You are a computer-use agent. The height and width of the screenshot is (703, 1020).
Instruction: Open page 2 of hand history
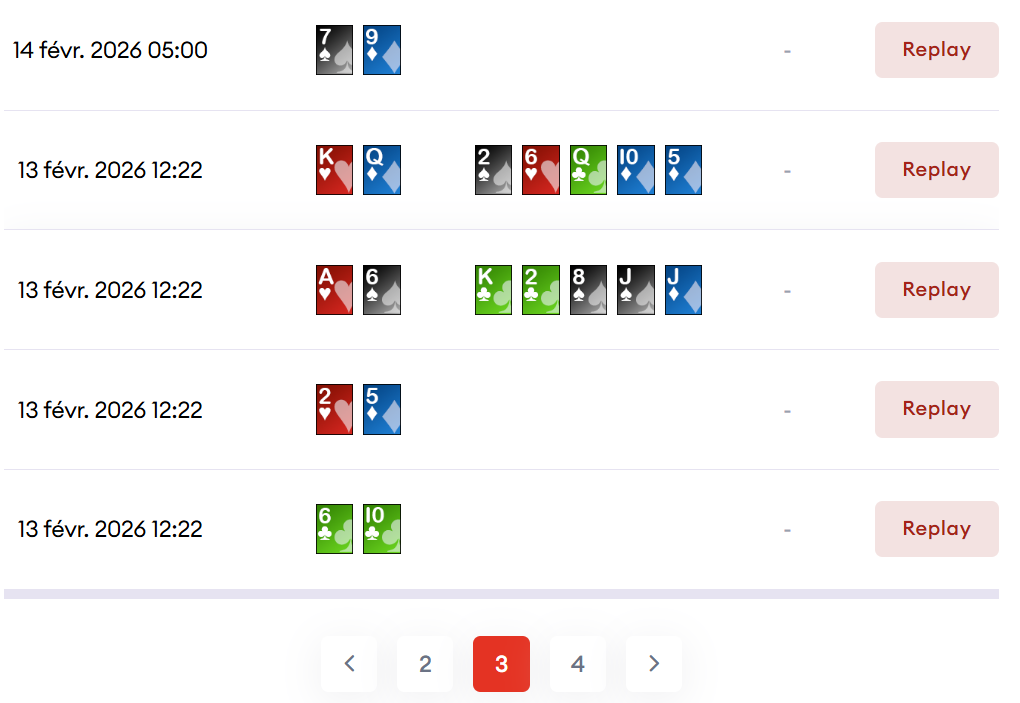[x=425, y=664]
